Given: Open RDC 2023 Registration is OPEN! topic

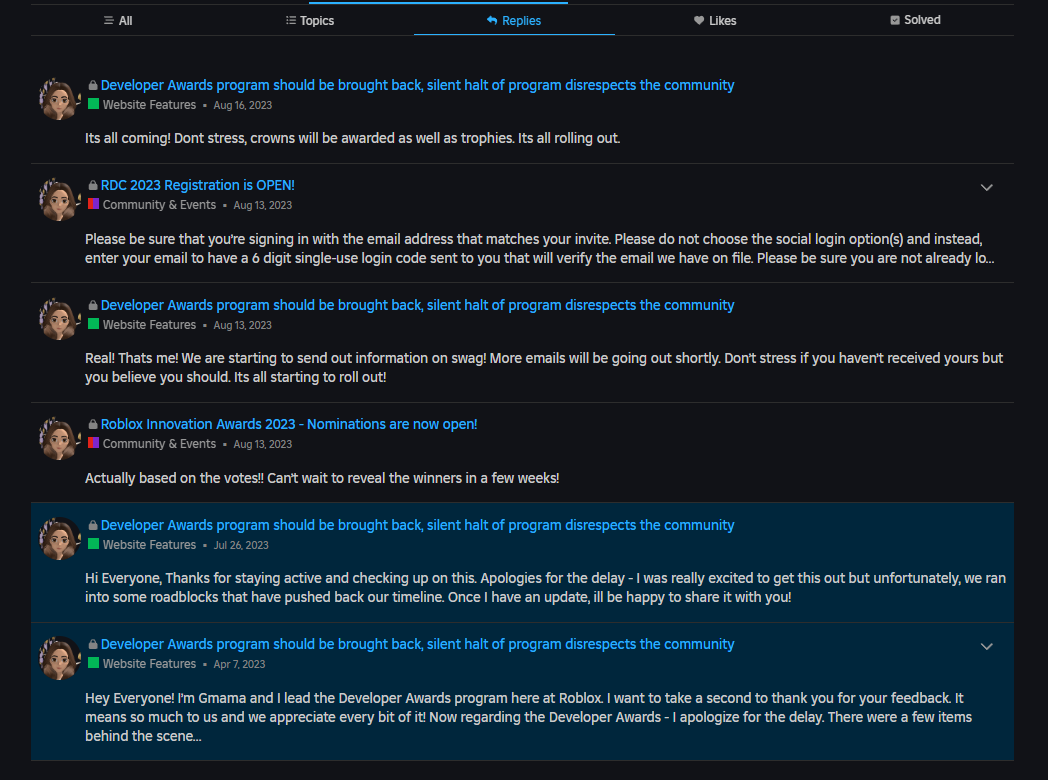Looking at the screenshot, I should point(198,185).
